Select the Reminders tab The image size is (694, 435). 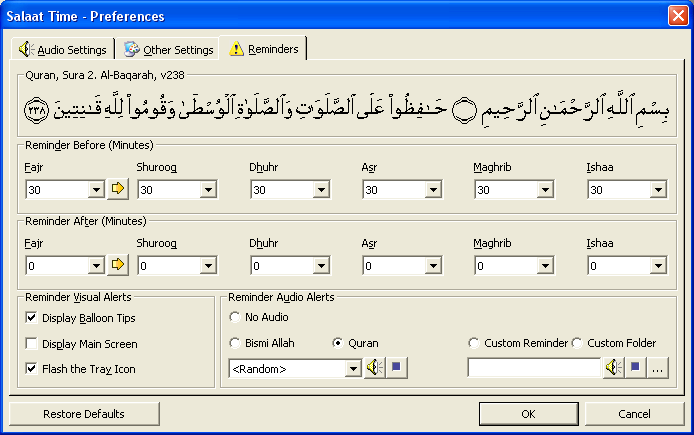click(x=263, y=49)
